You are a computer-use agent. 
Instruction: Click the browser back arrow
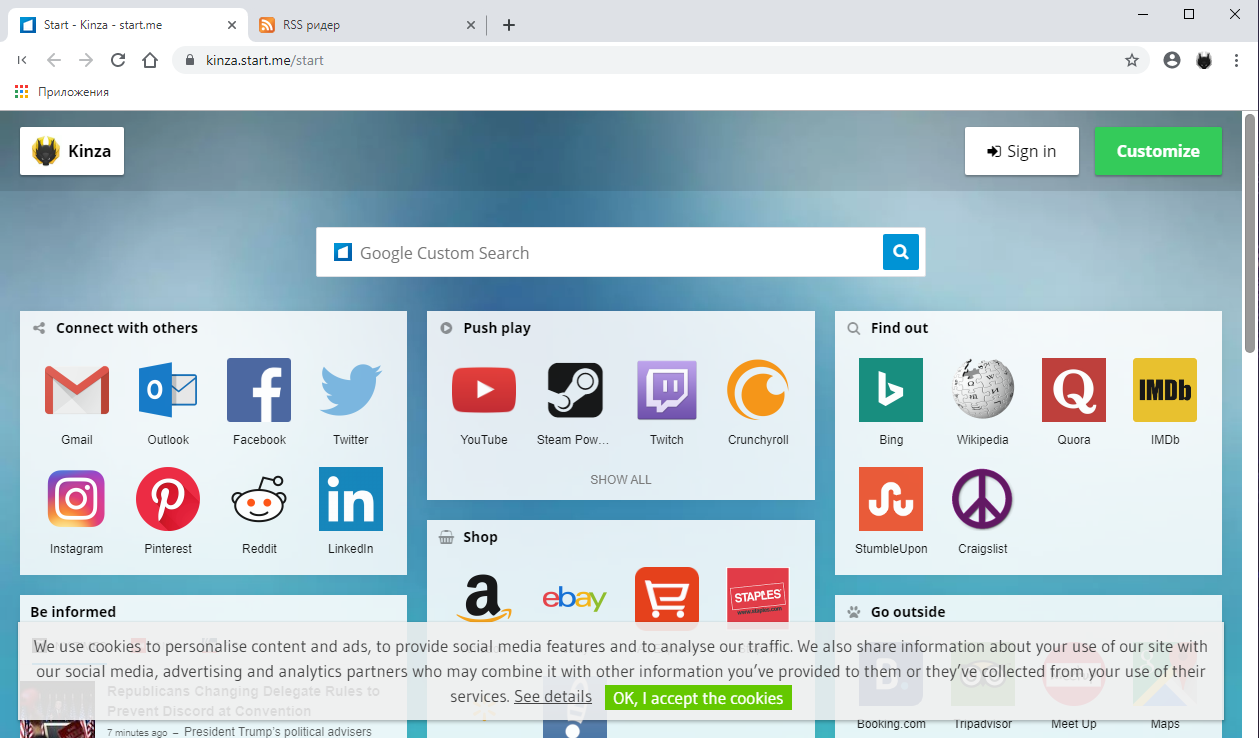[54, 60]
